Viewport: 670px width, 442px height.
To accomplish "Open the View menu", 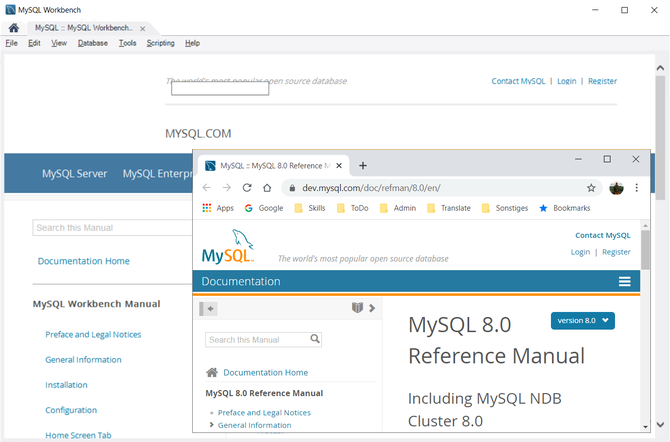I will [x=59, y=43].
